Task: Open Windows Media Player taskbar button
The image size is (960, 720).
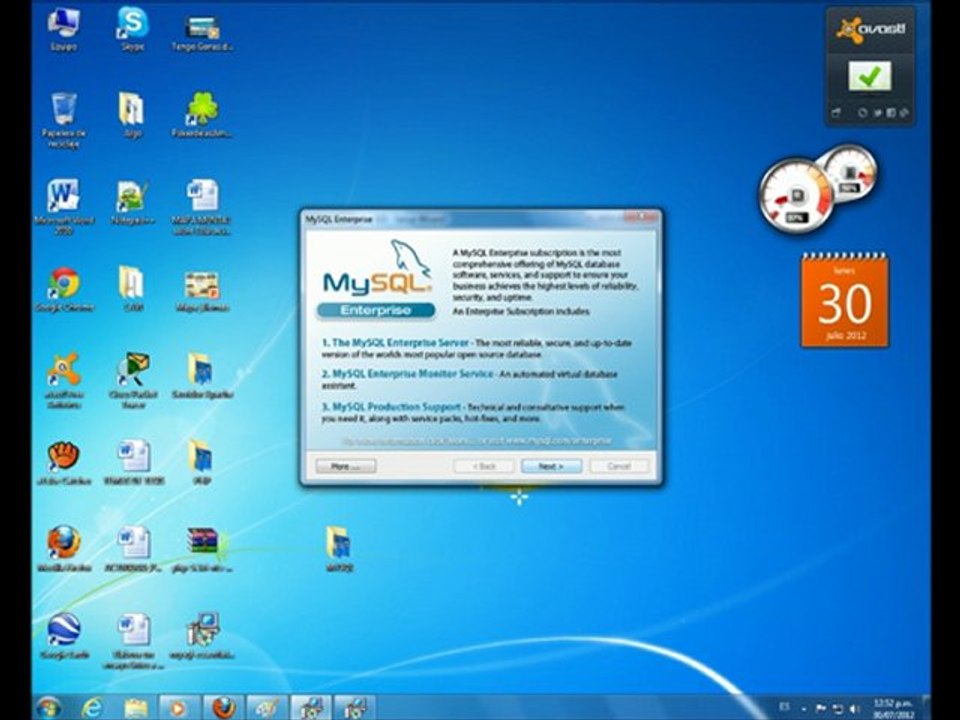Action: click(x=179, y=708)
